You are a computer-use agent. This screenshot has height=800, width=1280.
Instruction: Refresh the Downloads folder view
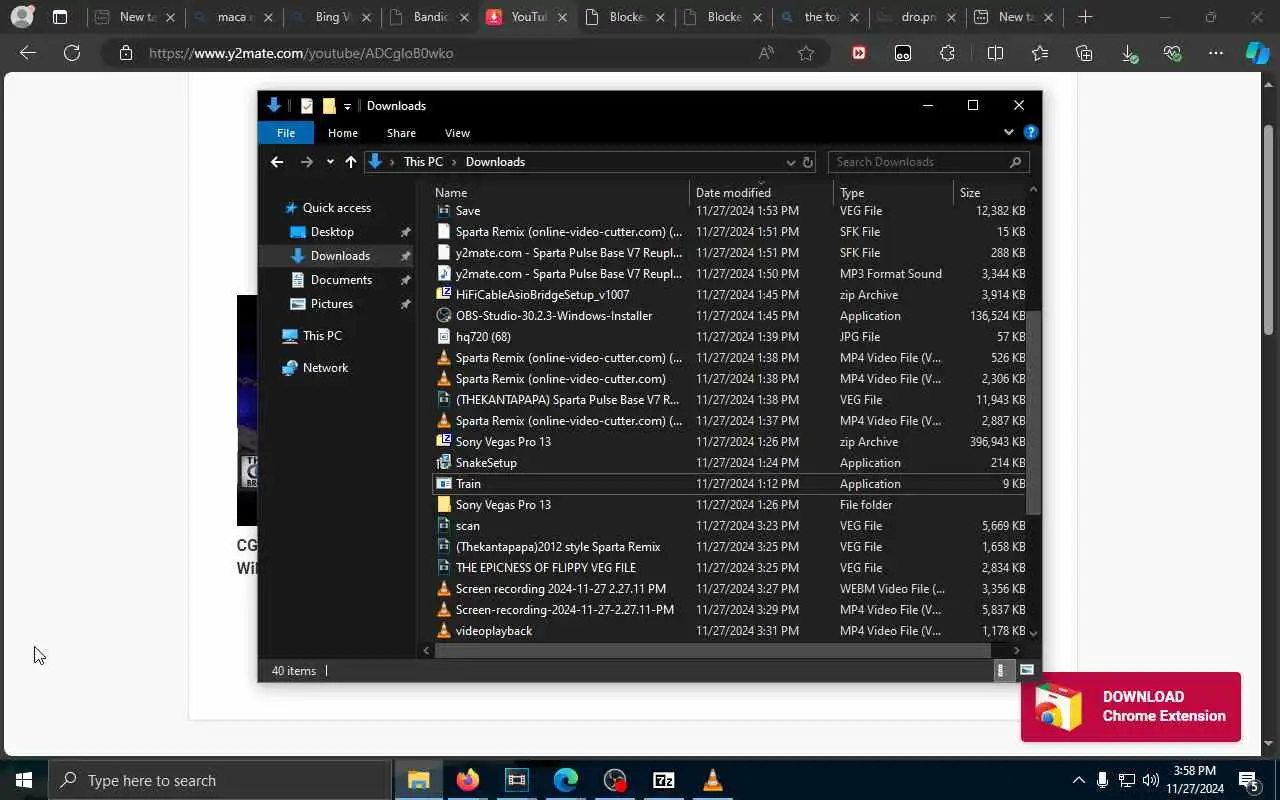tap(808, 162)
